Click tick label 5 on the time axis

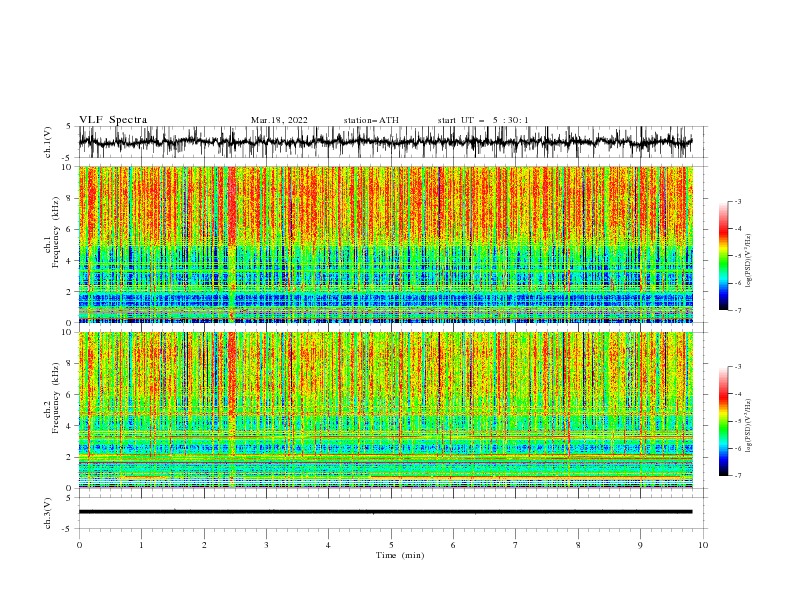coord(391,545)
